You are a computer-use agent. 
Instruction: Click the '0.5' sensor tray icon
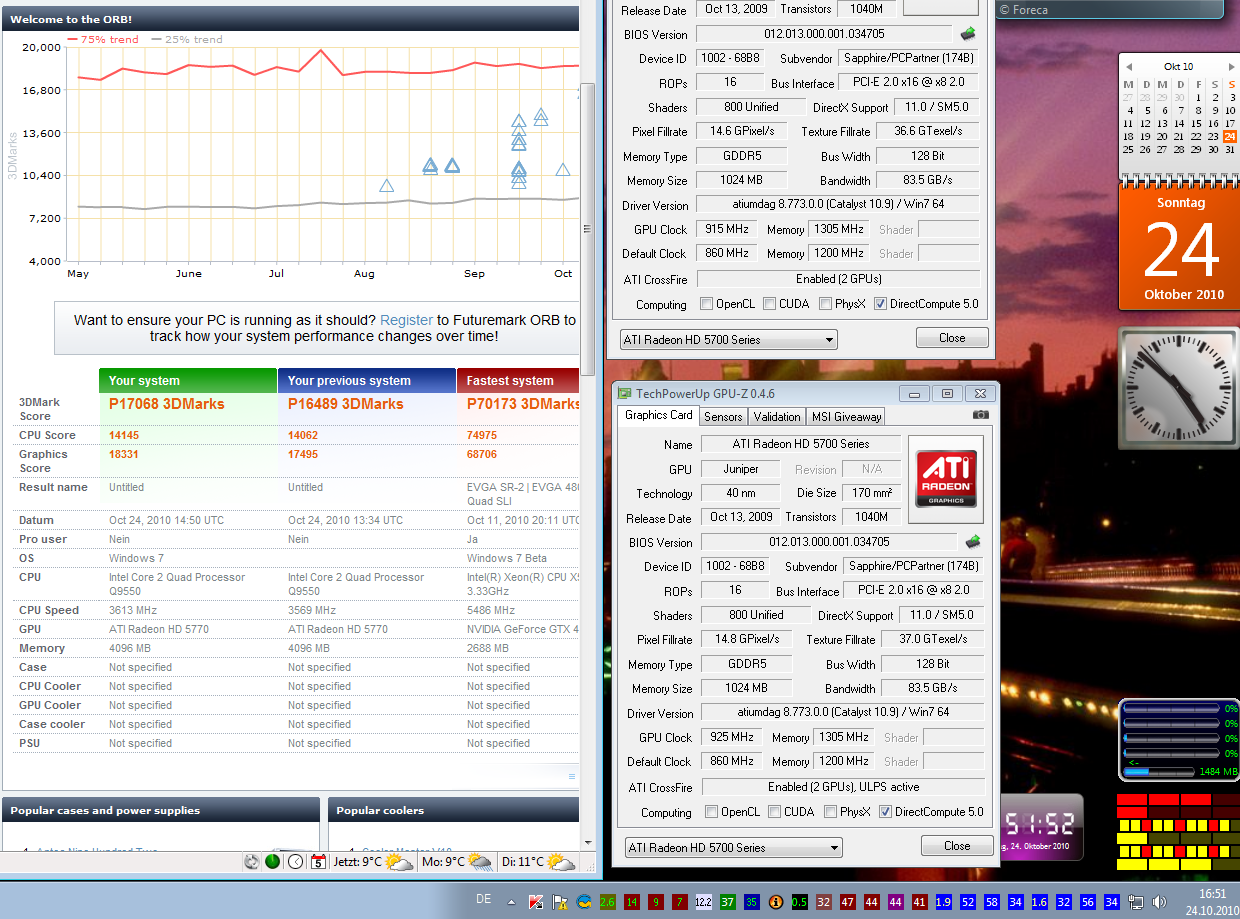tap(799, 902)
